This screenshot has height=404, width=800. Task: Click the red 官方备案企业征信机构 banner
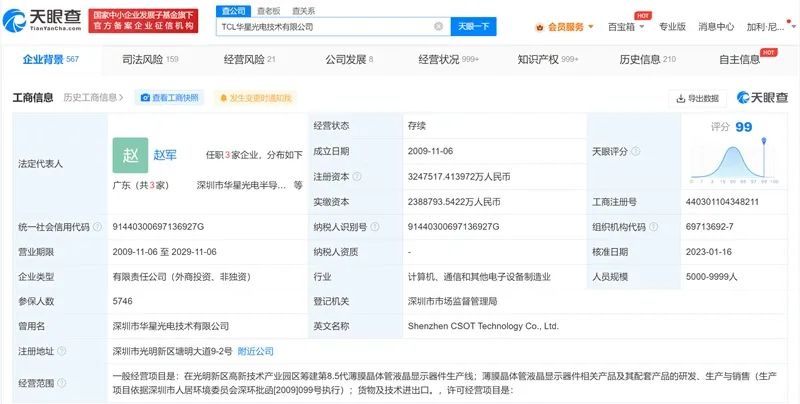click(x=143, y=20)
